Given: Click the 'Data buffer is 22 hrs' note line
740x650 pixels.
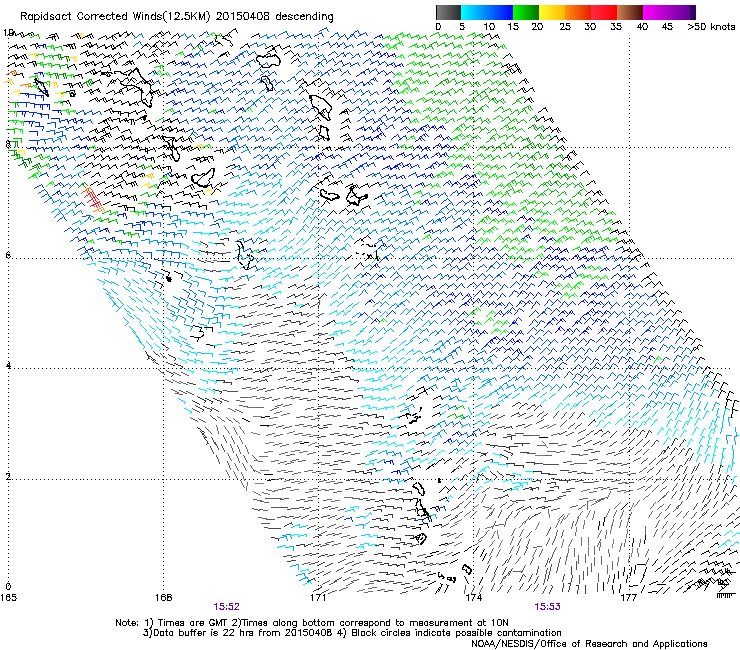Looking at the screenshot, I should point(352,633).
